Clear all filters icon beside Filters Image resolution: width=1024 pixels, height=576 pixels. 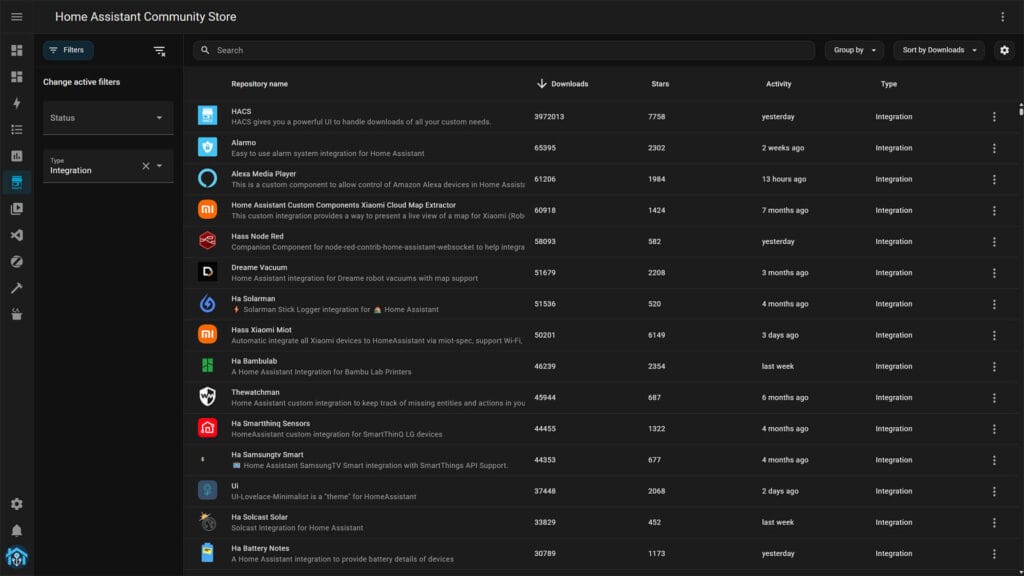(159, 50)
